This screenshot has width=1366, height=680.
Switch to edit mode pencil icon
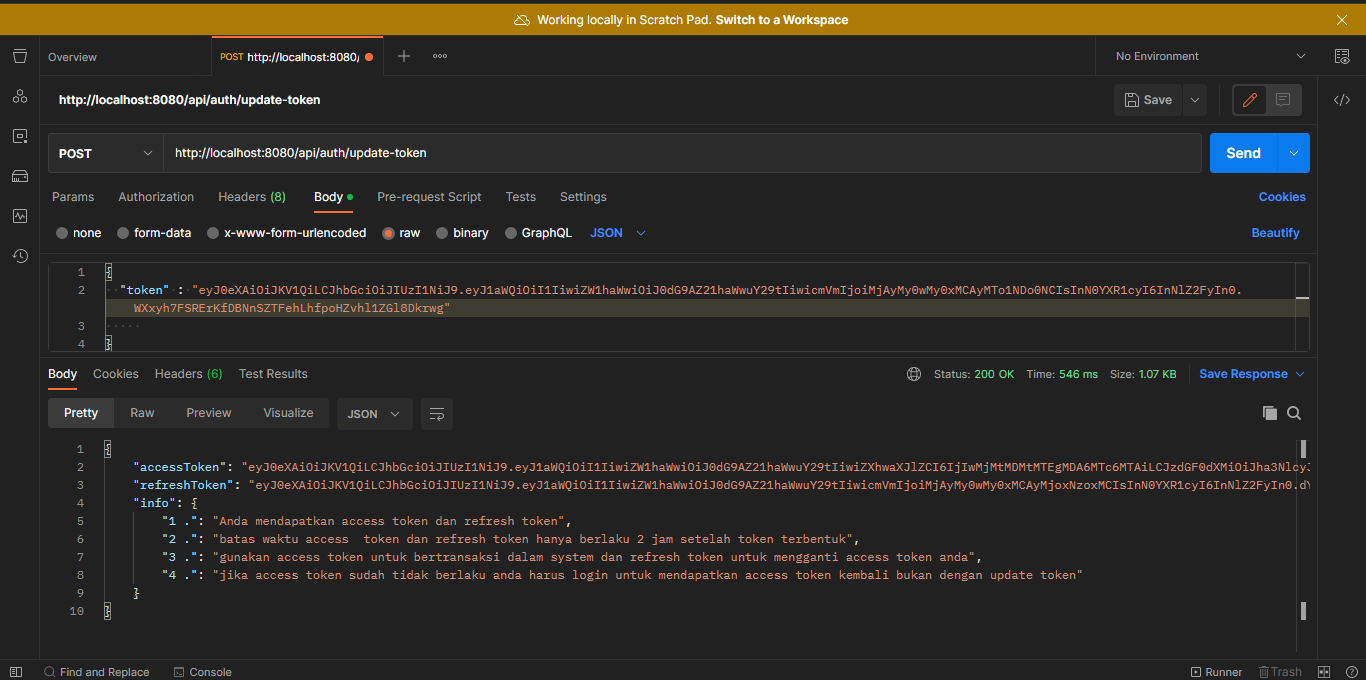[x=1250, y=100]
